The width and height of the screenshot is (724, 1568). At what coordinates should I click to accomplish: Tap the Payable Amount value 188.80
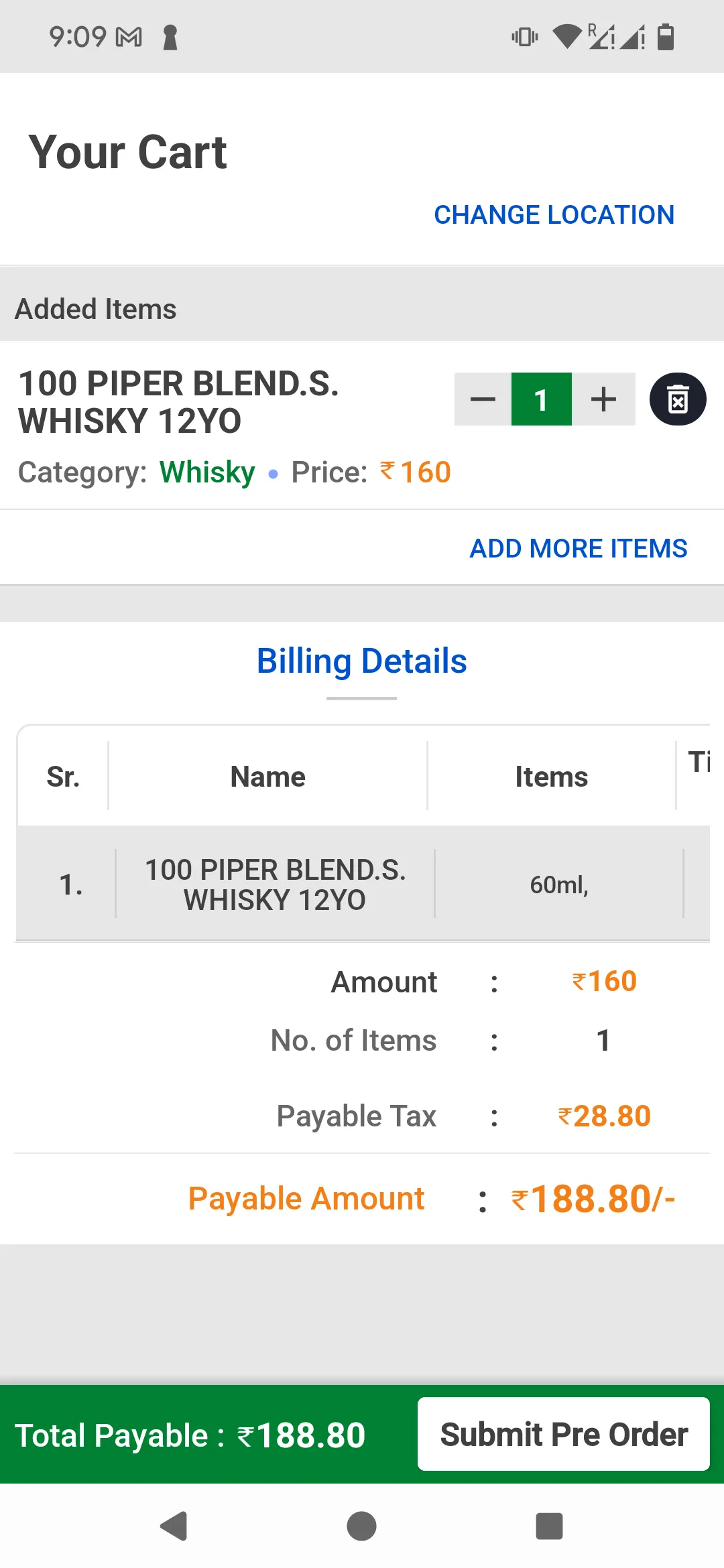pos(593,1199)
